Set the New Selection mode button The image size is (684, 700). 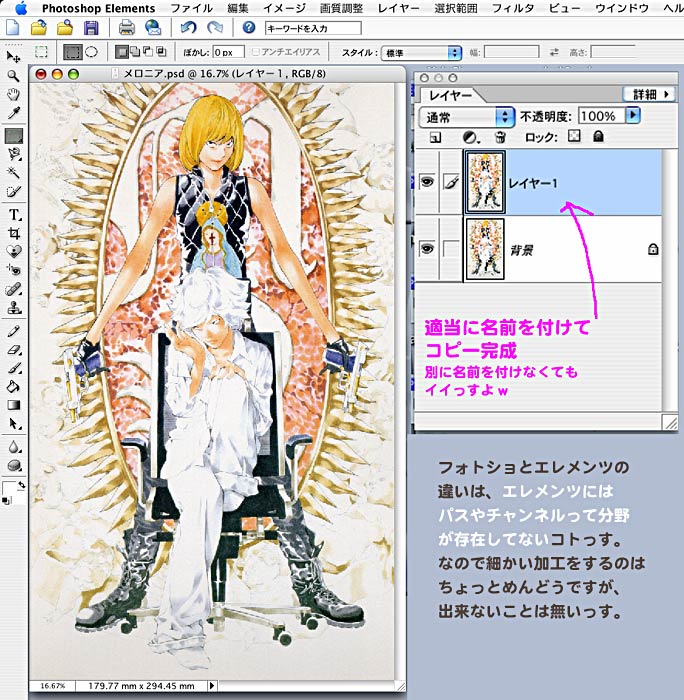tap(121, 52)
